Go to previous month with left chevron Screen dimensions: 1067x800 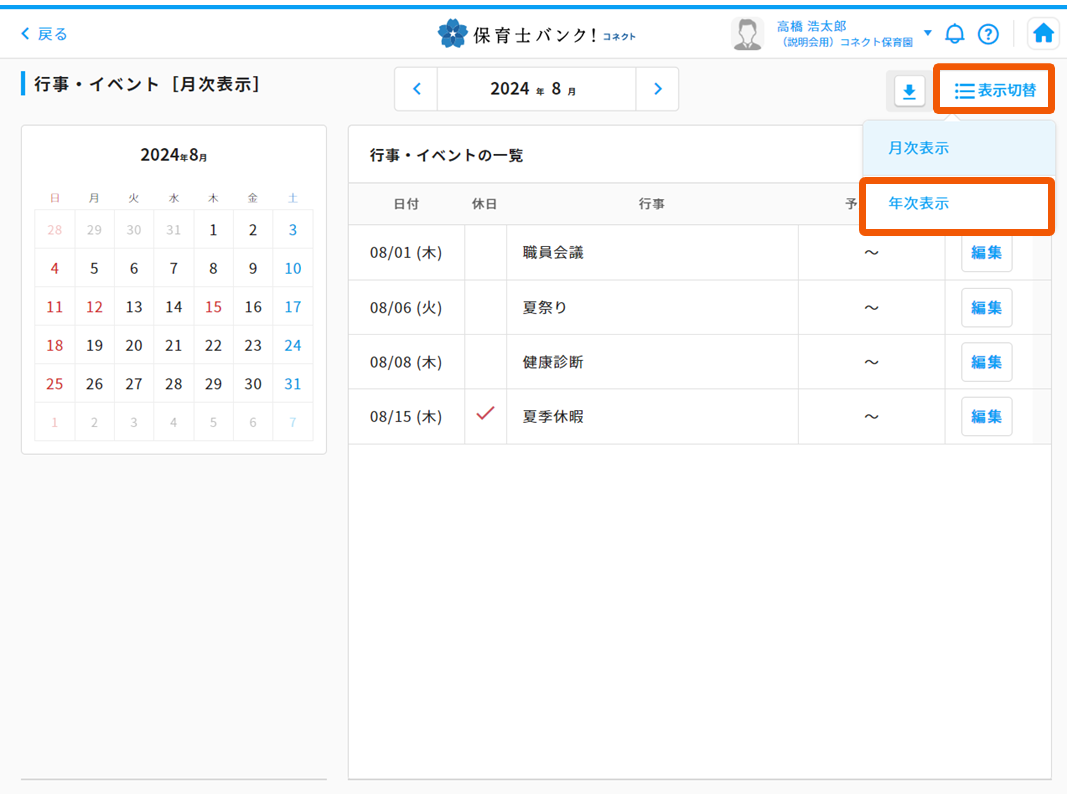(x=417, y=89)
